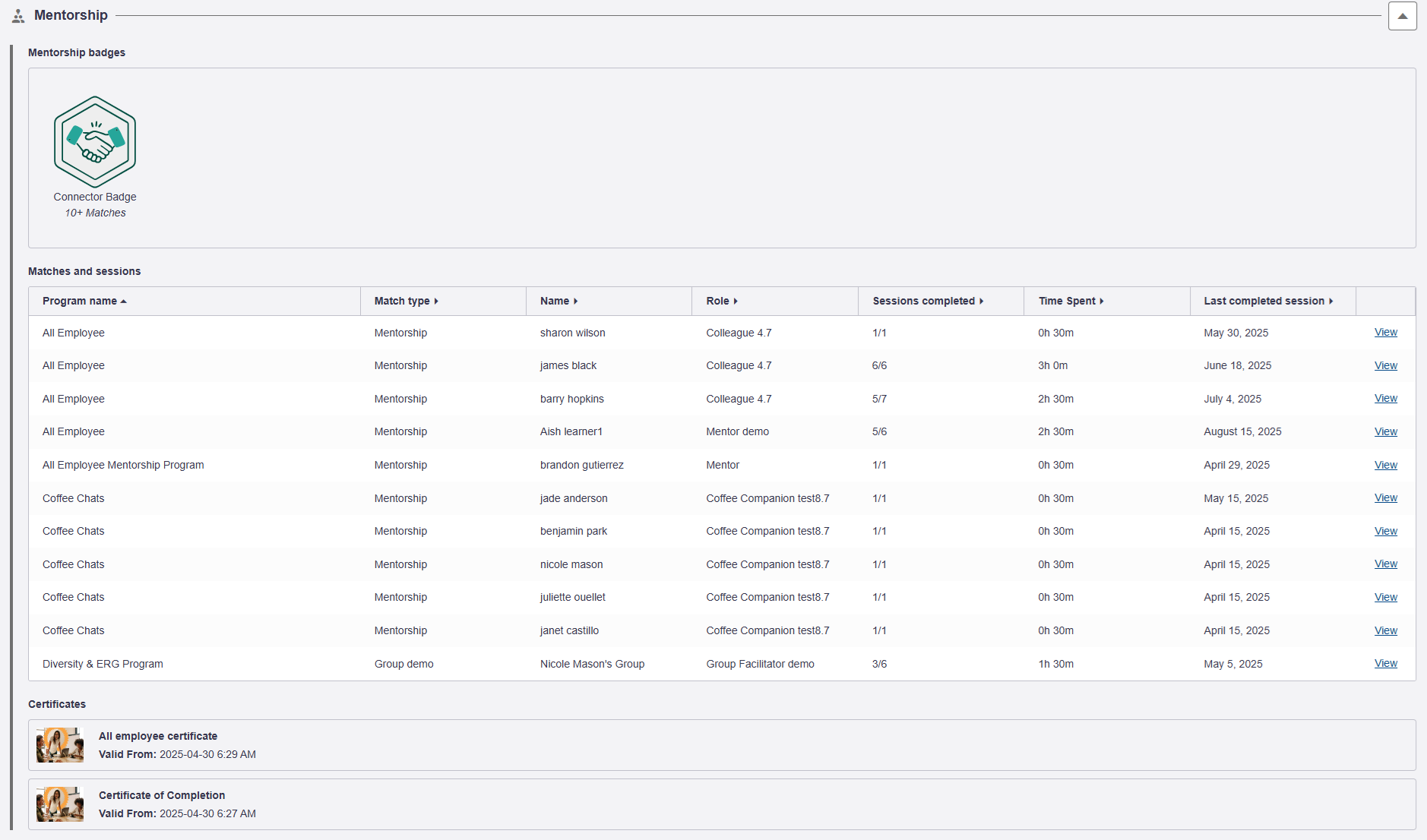Open View link for jade anderson

(x=1385, y=498)
